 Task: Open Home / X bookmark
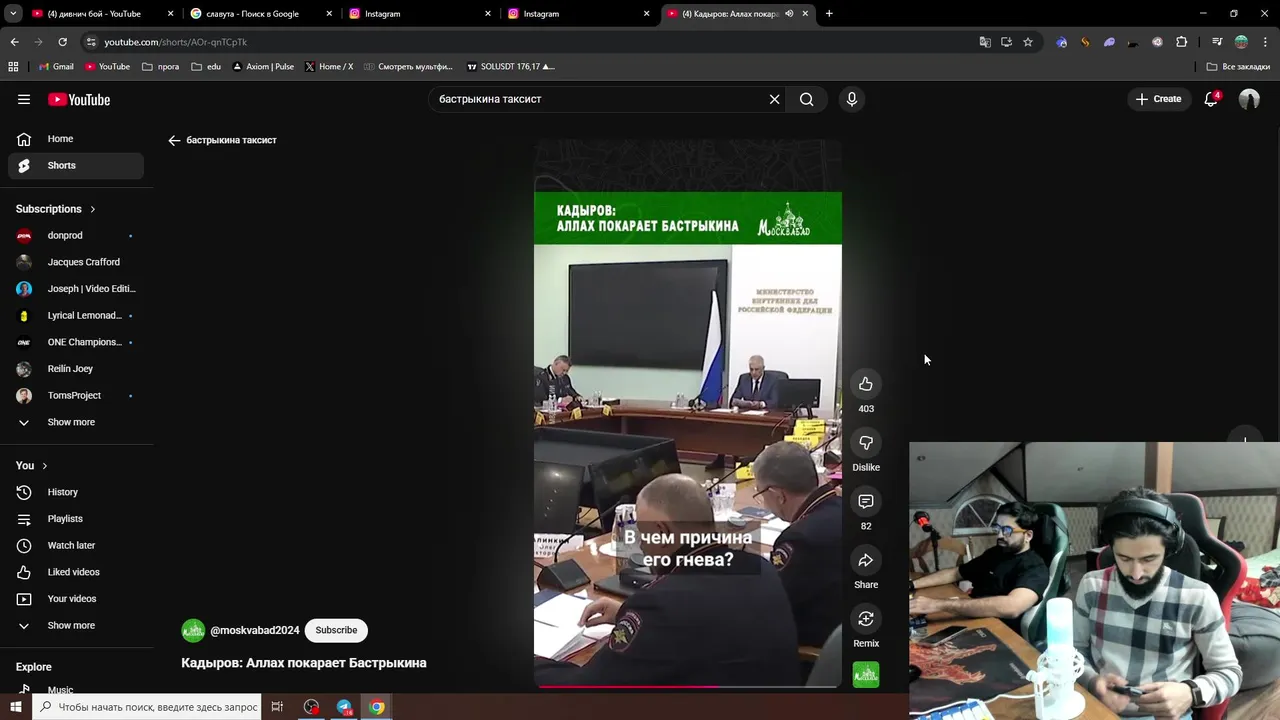click(329, 66)
